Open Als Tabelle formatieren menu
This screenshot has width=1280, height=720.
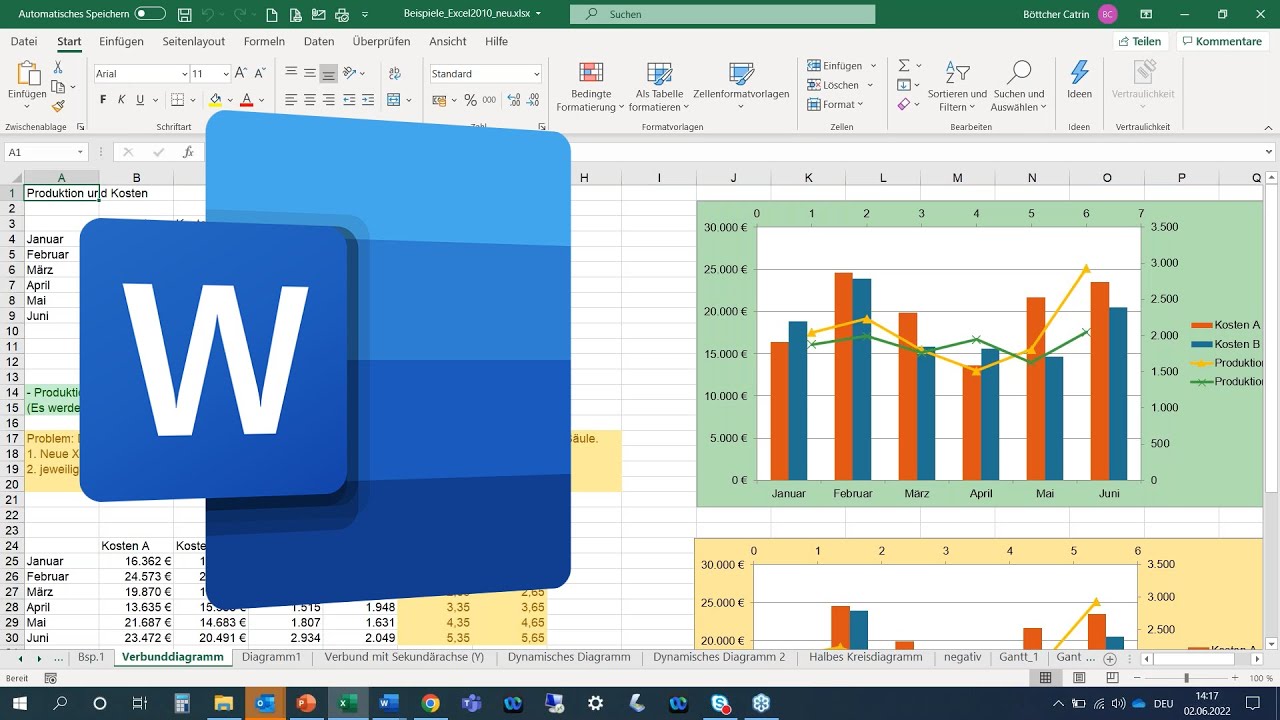coord(659,87)
